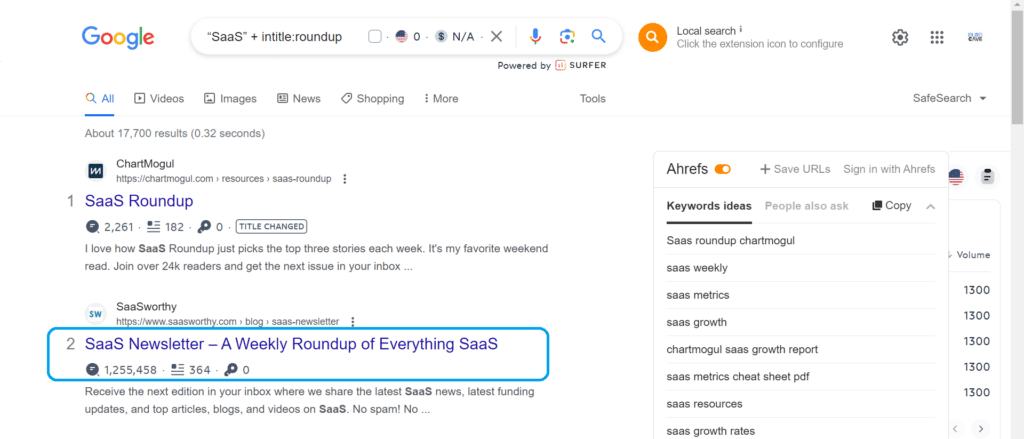Screen dimensions: 1024x439
Task: Click the SaaSworthy favicon
Action: tap(95, 314)
